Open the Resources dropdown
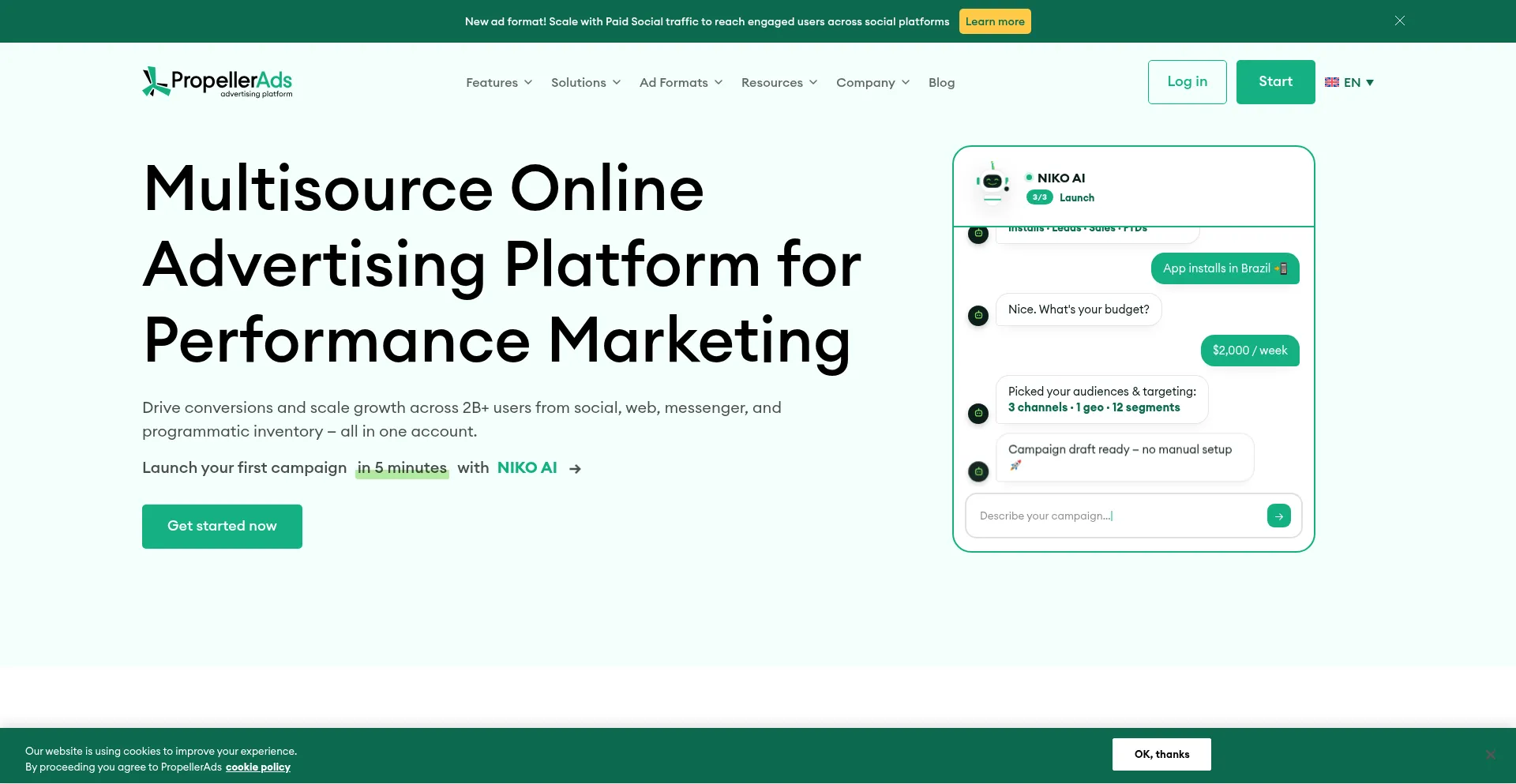 [x=779, y=83]
